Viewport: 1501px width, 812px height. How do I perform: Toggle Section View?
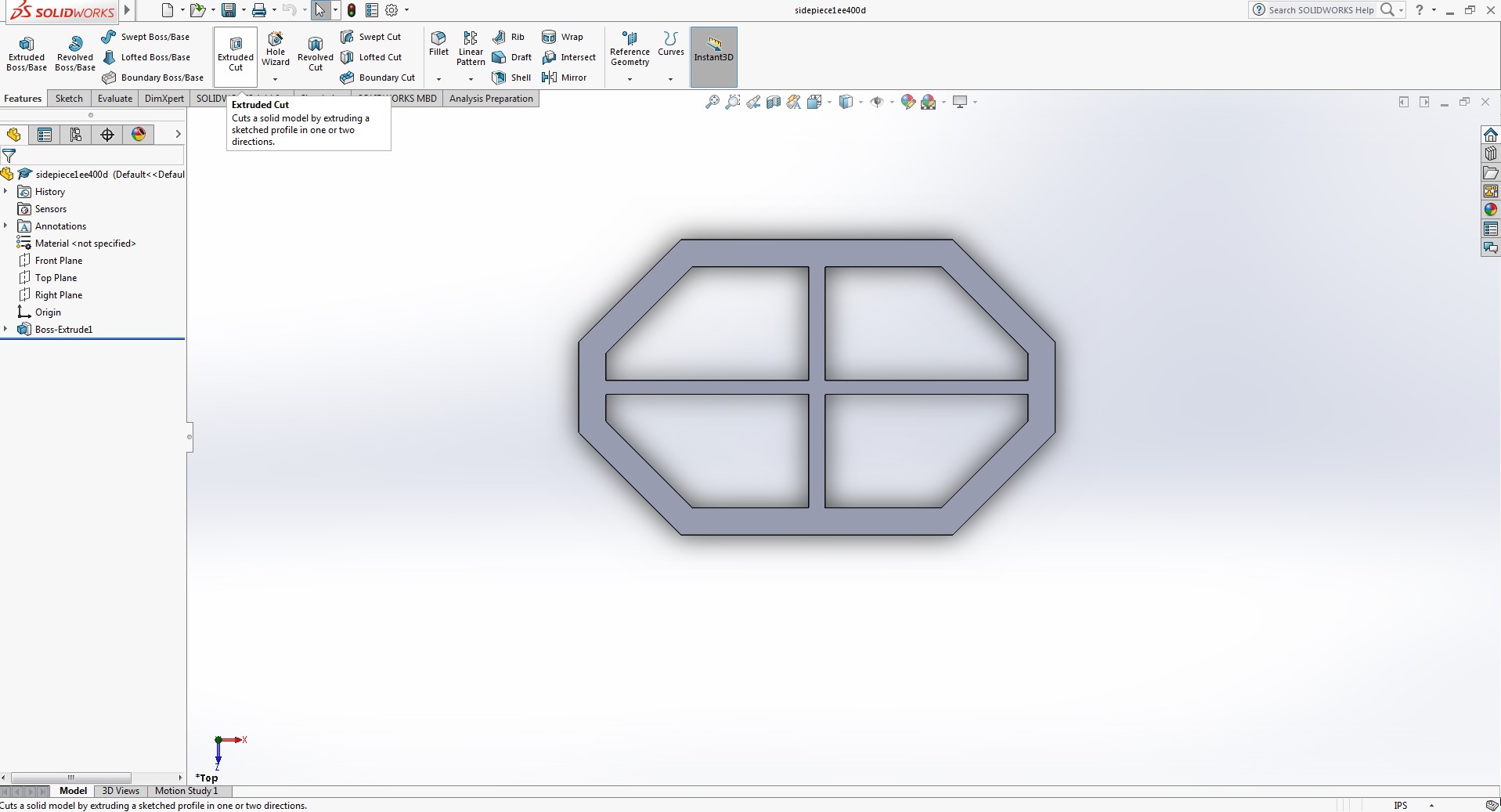774,102
